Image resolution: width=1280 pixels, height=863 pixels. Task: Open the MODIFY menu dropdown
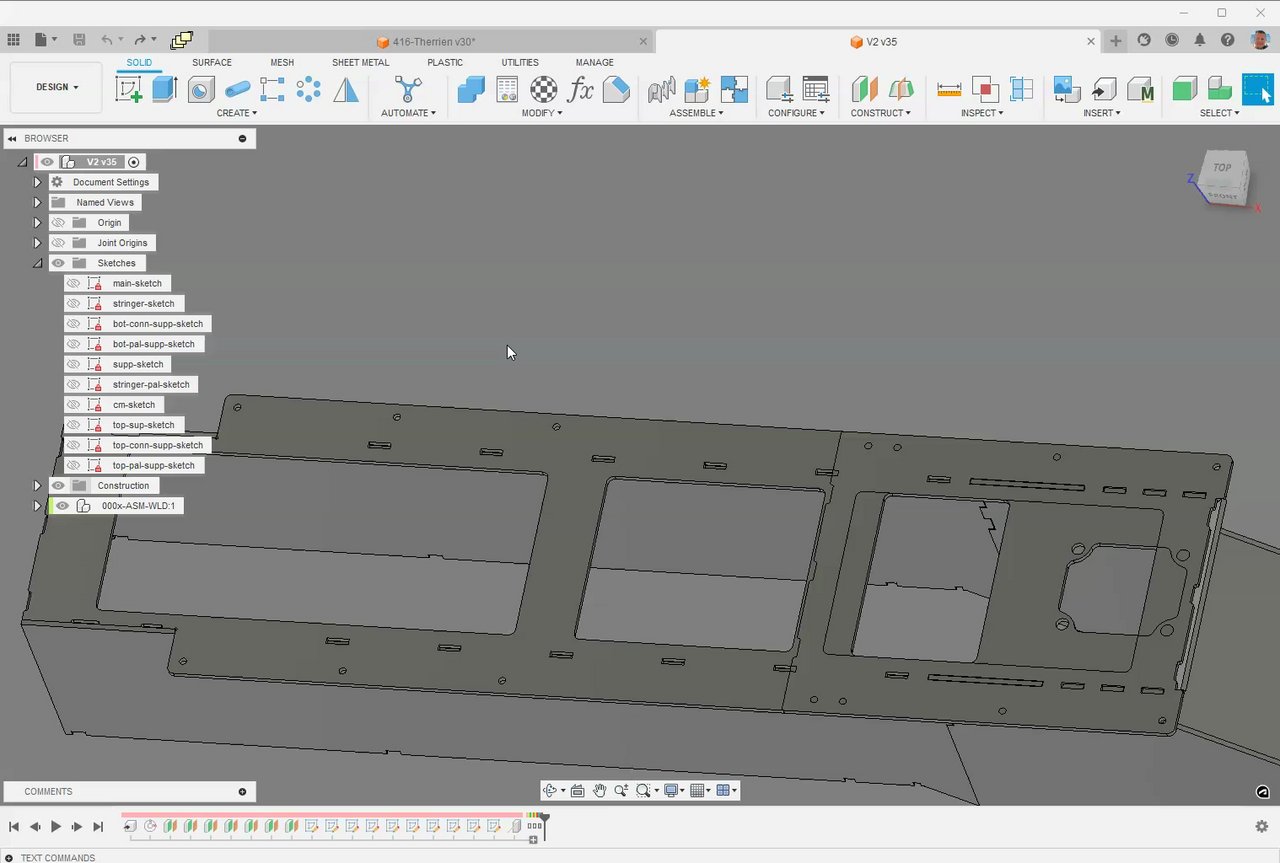(542, 113)
